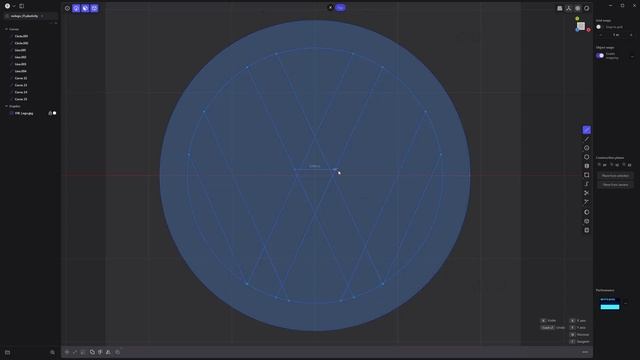Screen dimensions: 640x360
Task: Select the first Curve item in outliner
Action: pyautogui.click(x=21, y=78)
